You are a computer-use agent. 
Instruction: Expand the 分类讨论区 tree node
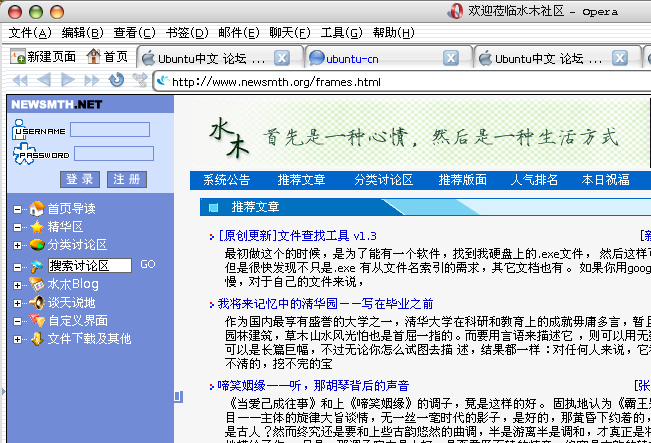(17, 245)
